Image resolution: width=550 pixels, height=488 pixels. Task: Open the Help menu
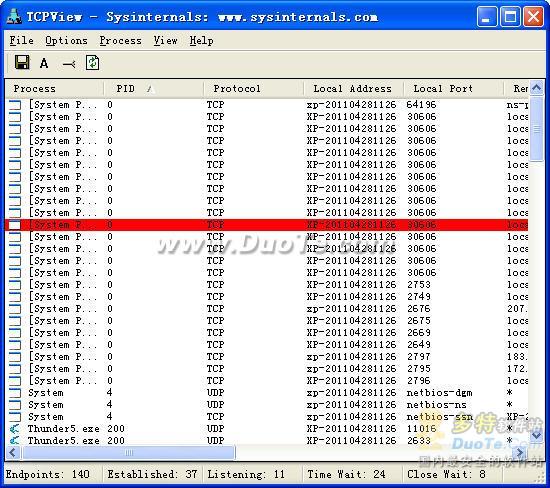[x=201, y=41]
